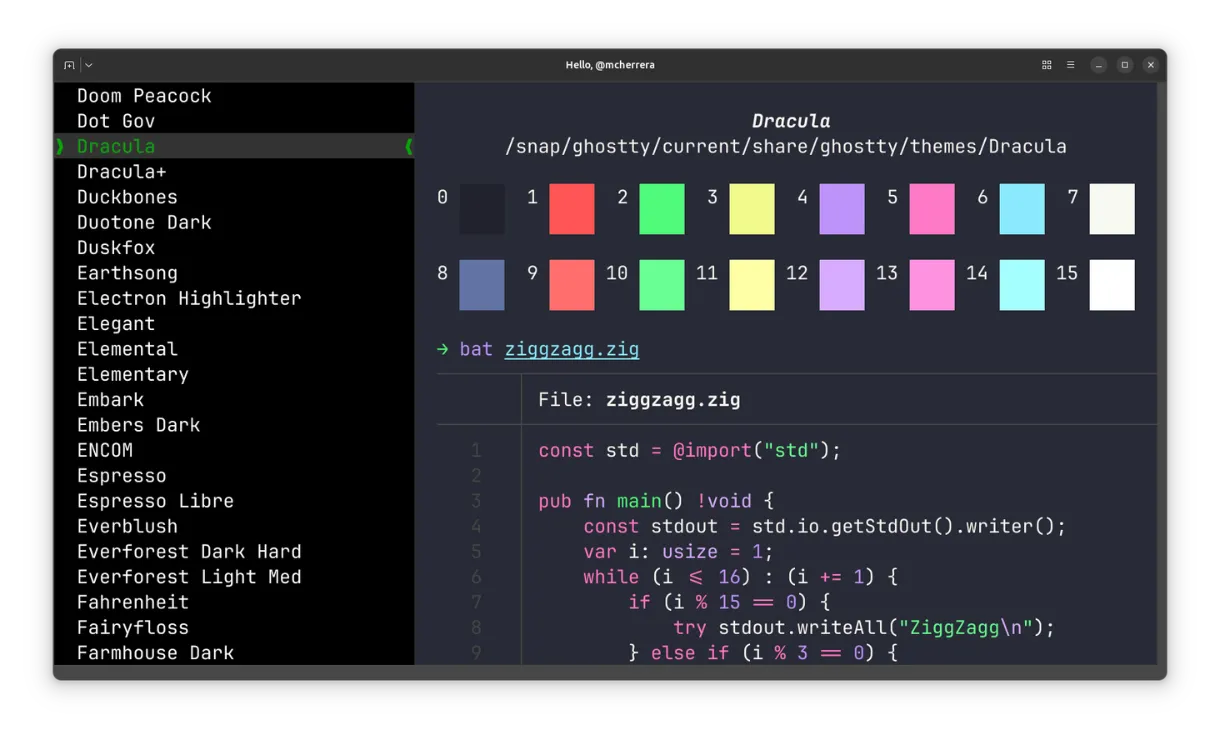Click the red color swatch numbered 1
Screen dimensions: 1219x737
pyautogui.click(x=571, y=209)
